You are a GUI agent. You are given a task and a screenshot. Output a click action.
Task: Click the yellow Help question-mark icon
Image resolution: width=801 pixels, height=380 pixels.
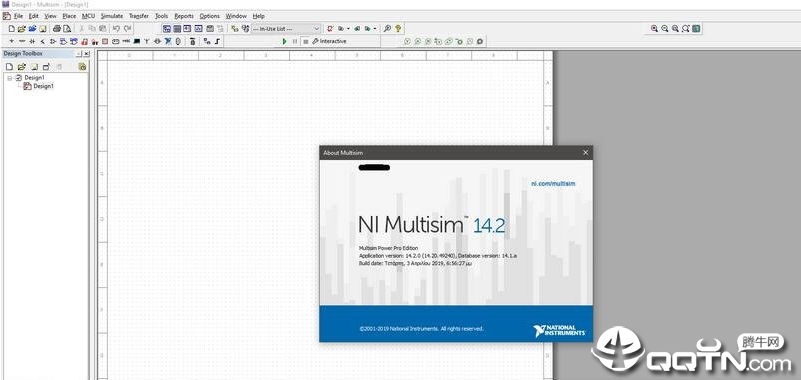pyautogui.click(x=398, y=29)
